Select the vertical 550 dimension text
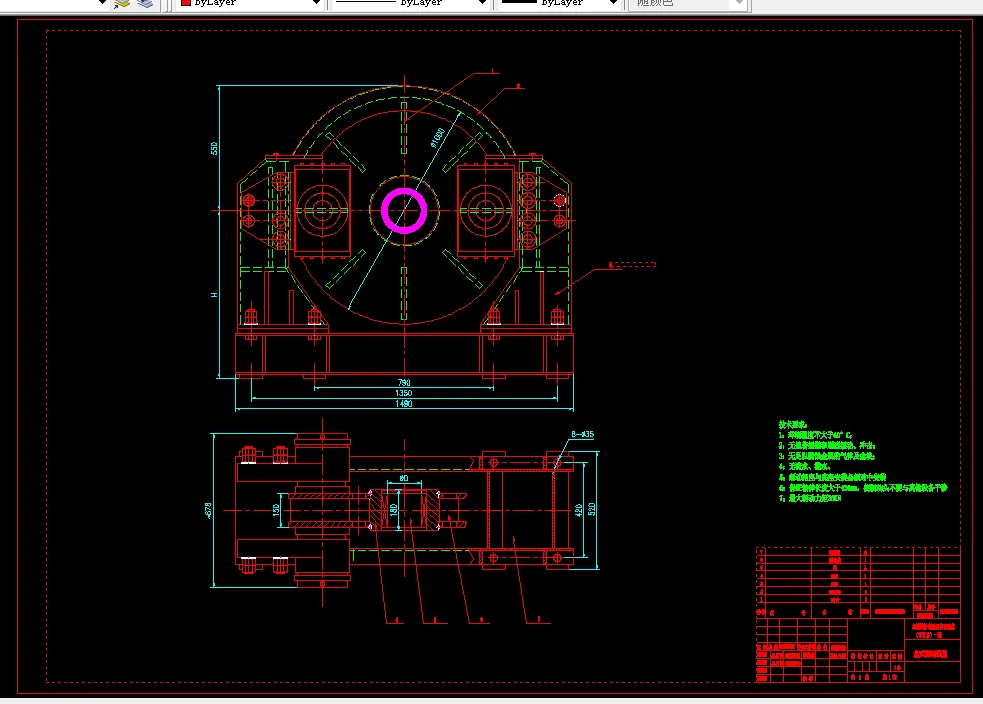This screenshot has width=983, height=704. pos(214,149)
